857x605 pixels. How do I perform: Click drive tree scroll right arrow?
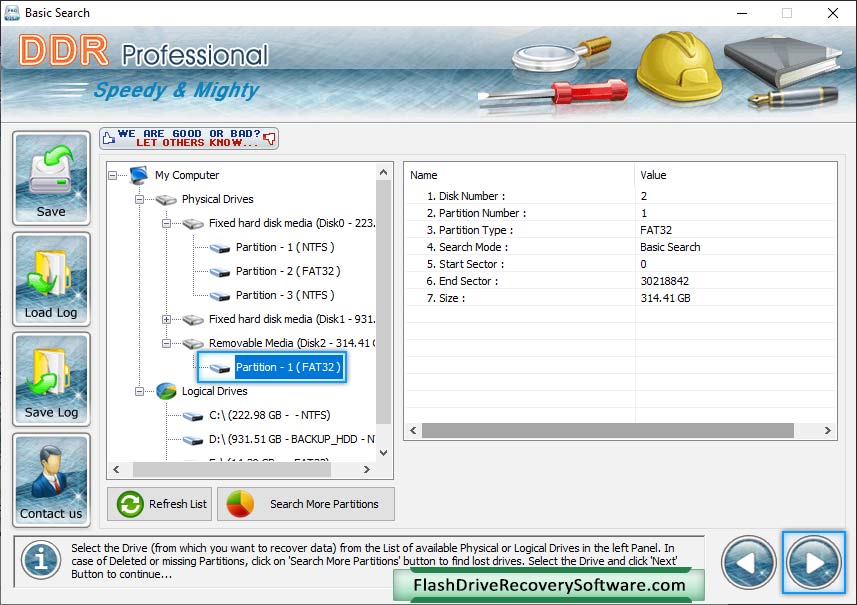pyautogui.click(x=367, y=469)
